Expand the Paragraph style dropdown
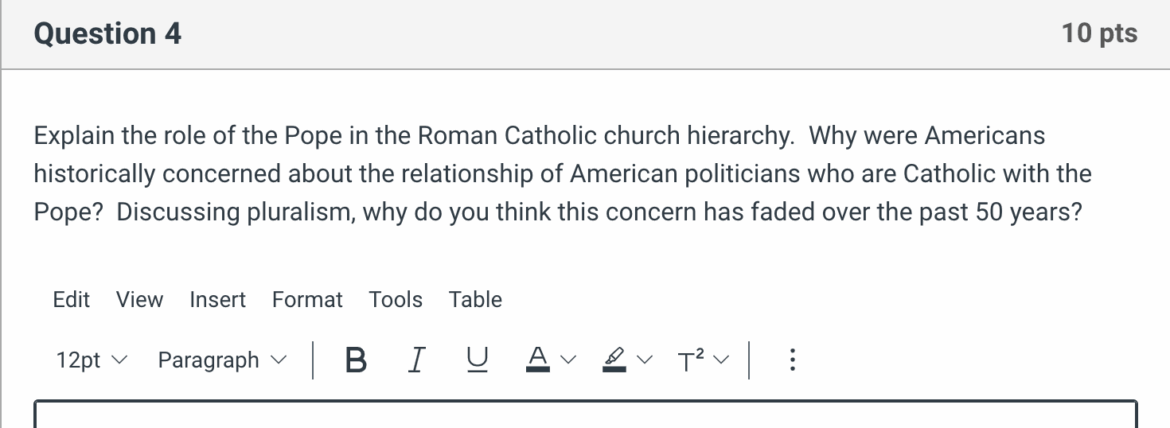 point(219,359)
